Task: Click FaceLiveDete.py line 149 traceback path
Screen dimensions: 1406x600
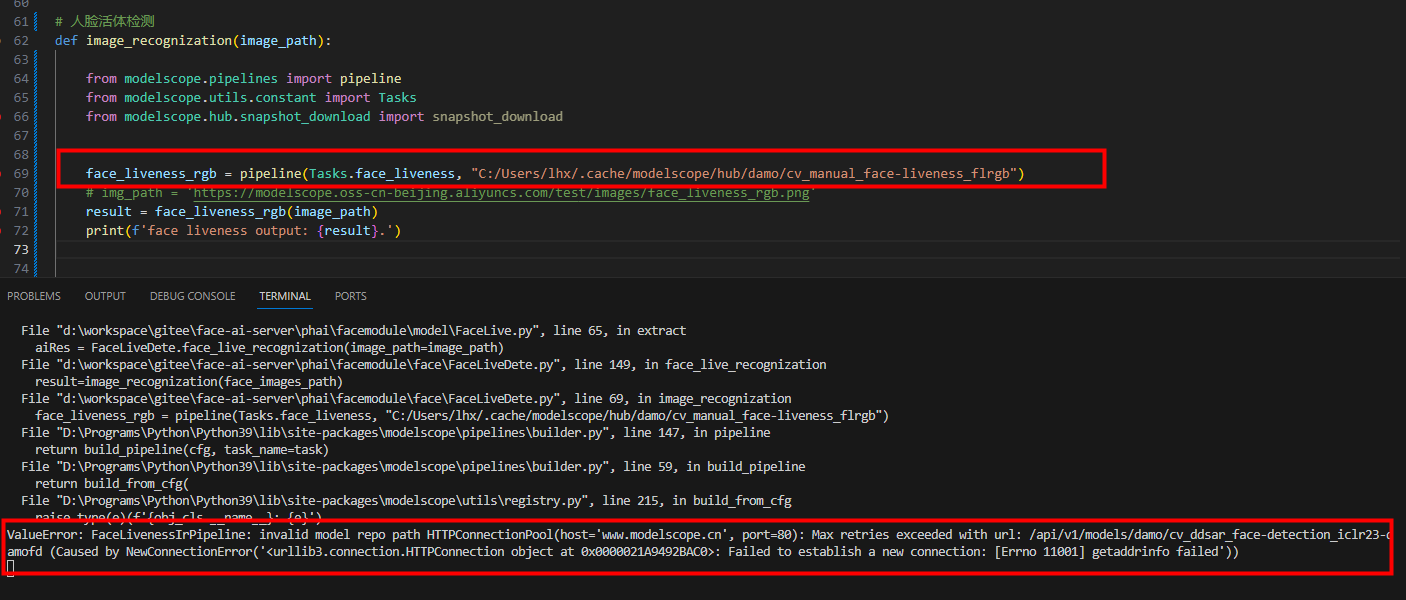Action: pos(424,364)
